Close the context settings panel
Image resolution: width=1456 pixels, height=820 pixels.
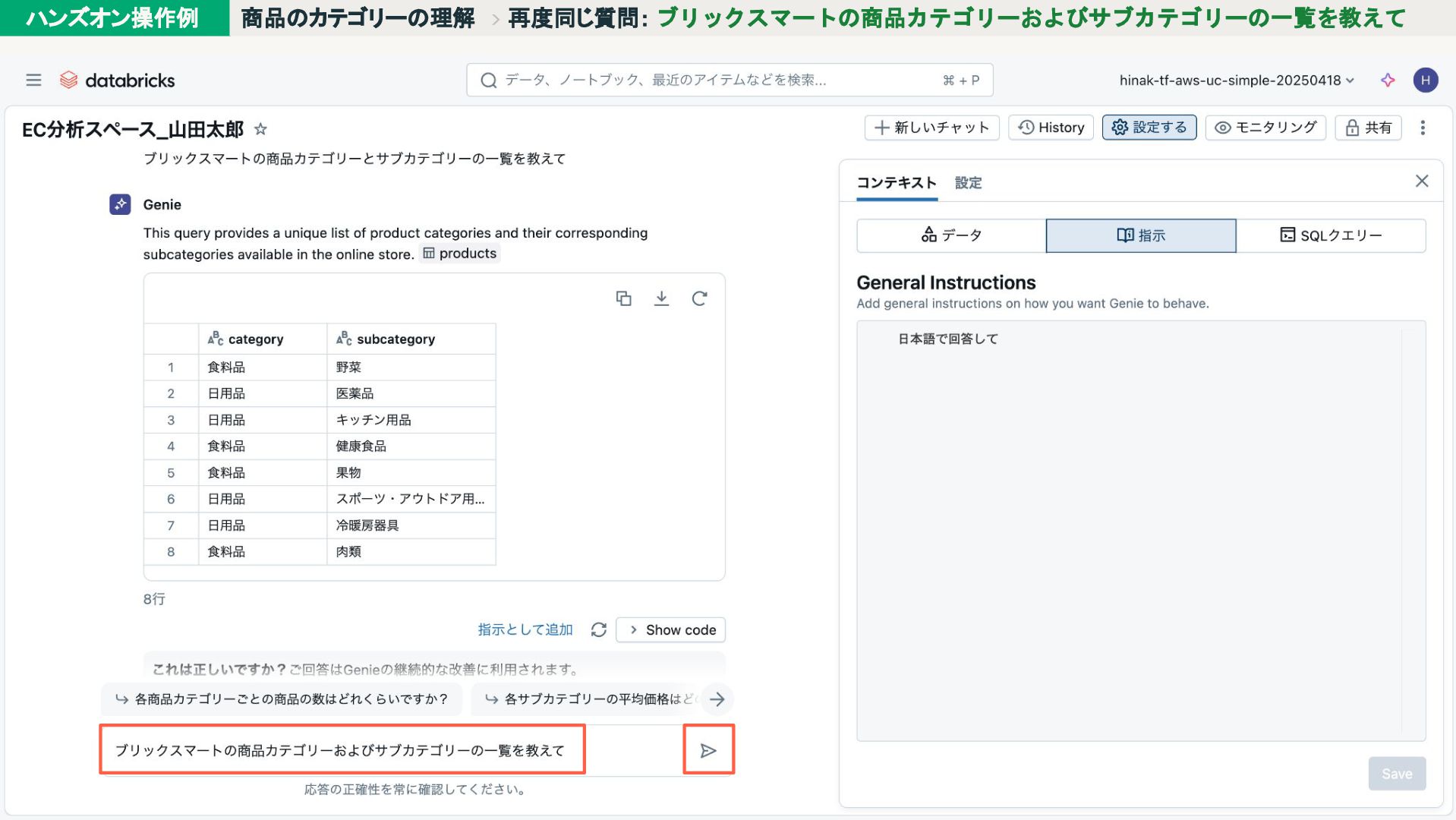[1421, 181]
